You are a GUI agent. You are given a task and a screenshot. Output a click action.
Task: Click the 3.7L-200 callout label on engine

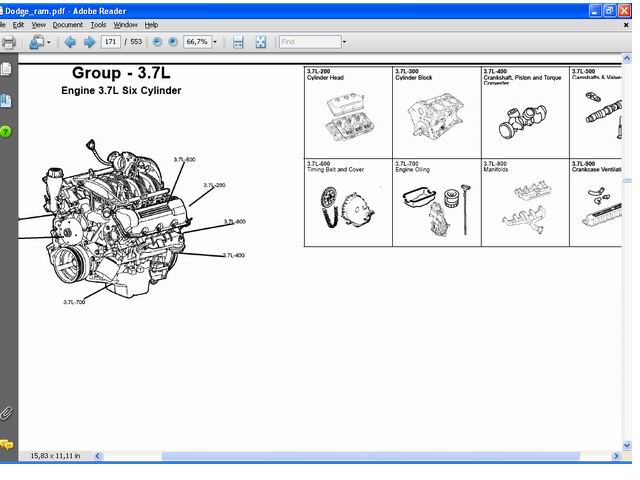pyautogui.click(x=214, y=185)
